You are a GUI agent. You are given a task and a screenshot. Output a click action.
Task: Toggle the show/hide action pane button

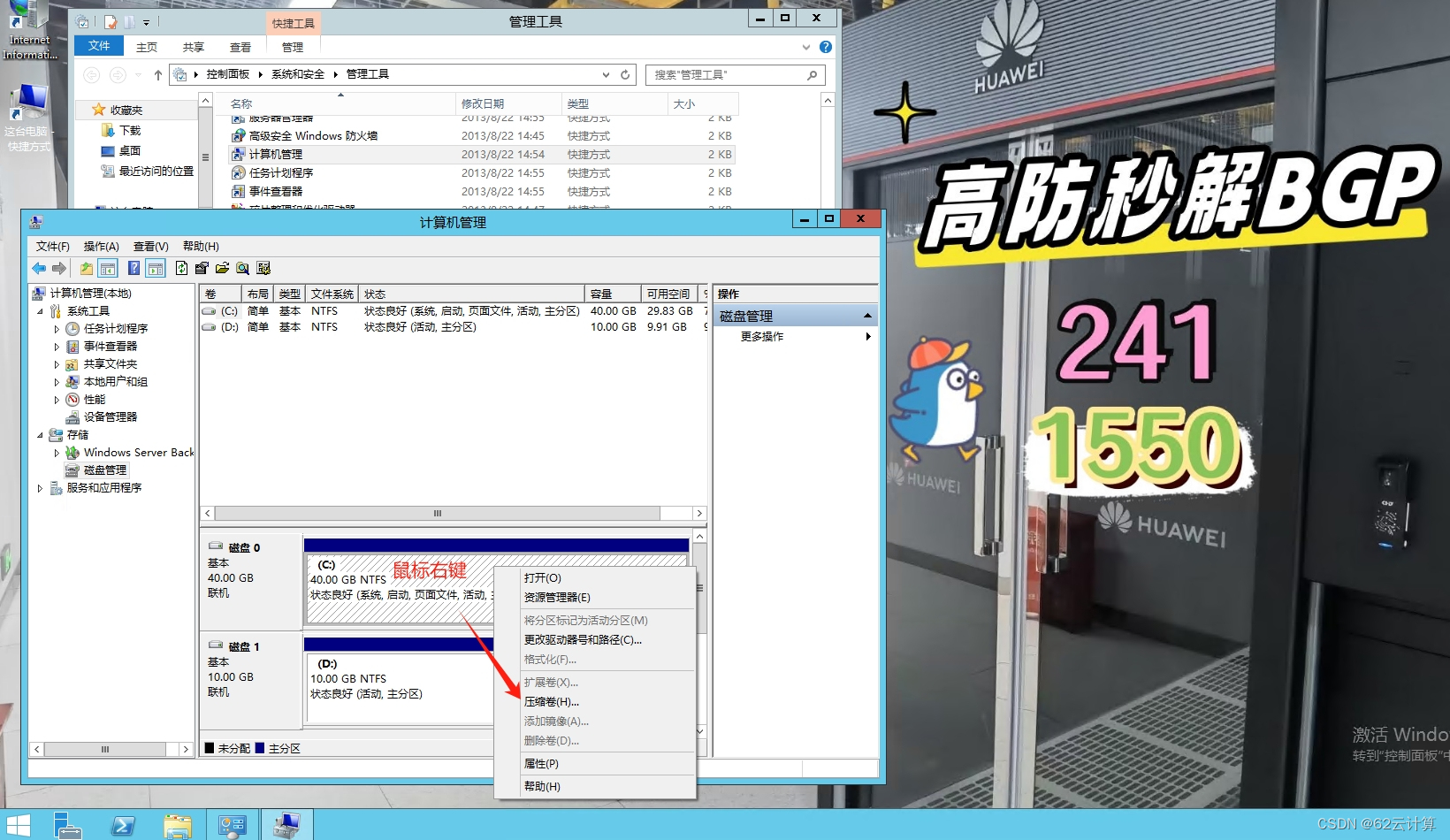[x=156, y=268]
